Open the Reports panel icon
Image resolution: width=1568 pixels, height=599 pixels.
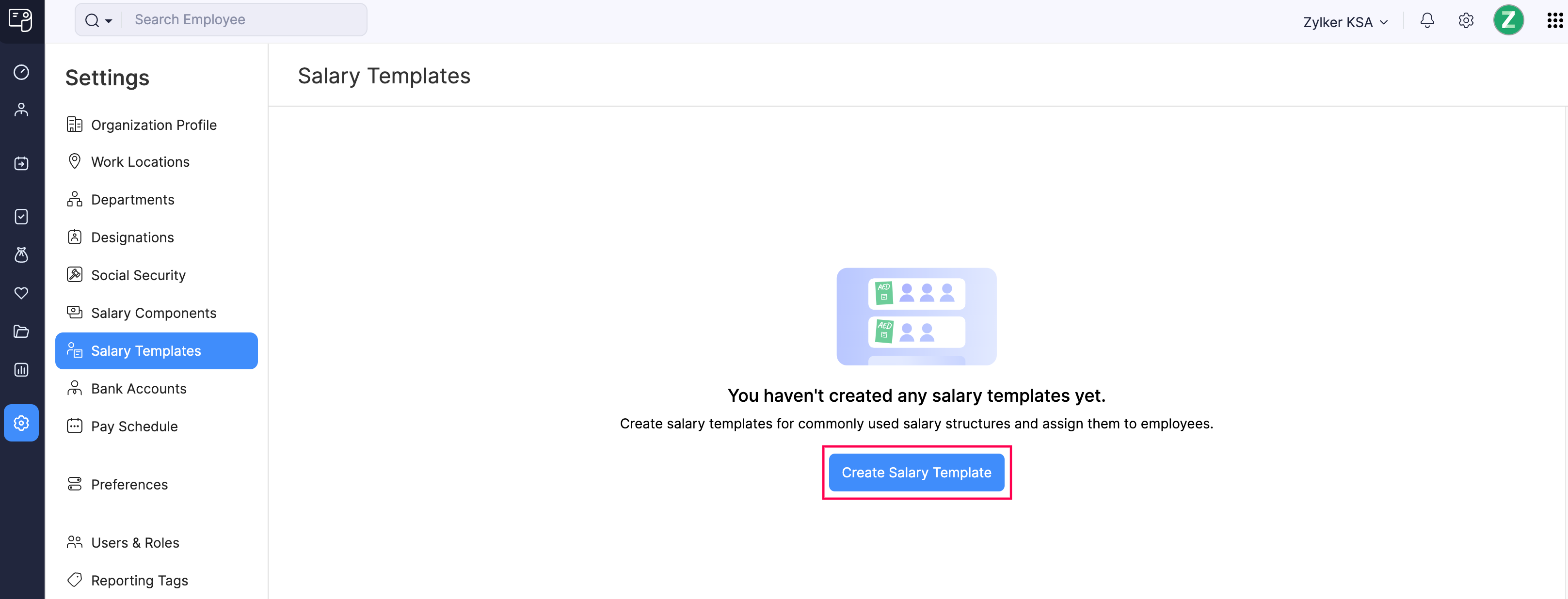click(21, 370)
